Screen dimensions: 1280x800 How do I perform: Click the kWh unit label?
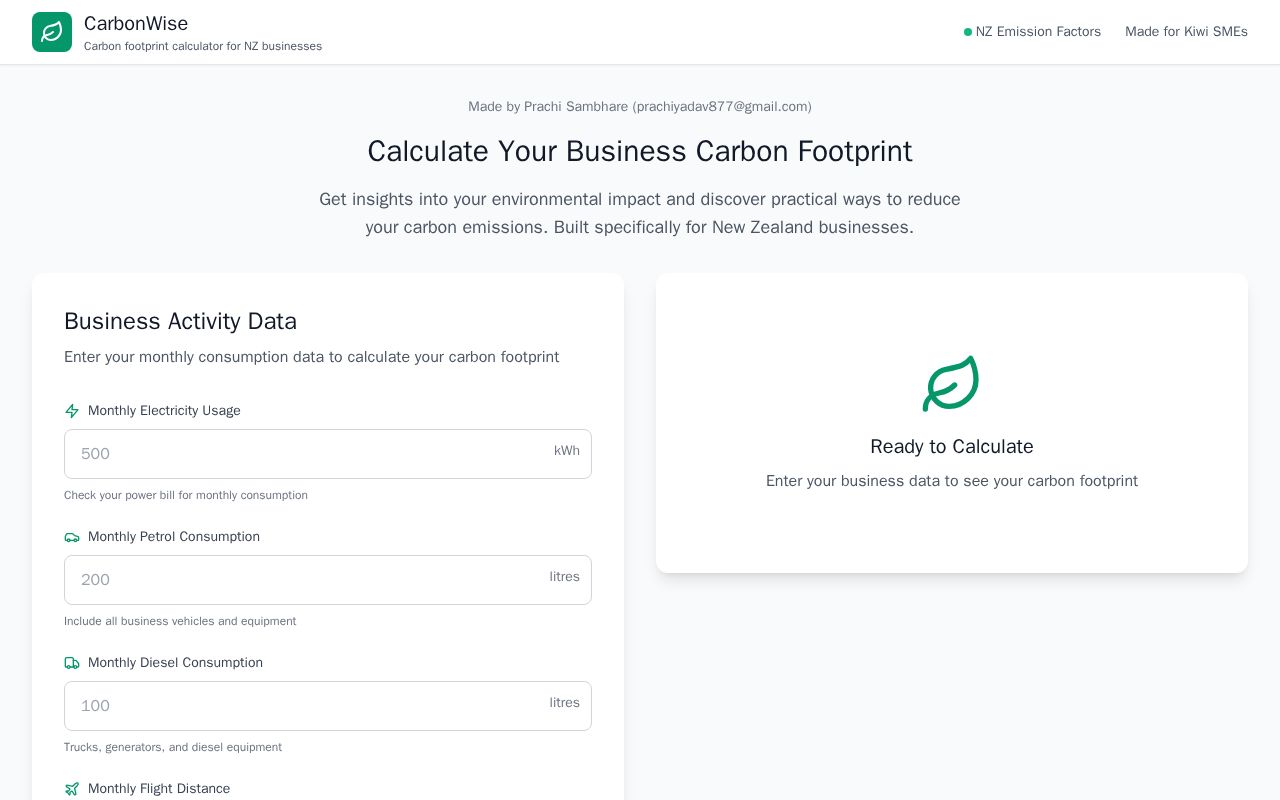[x=567, y=451]
